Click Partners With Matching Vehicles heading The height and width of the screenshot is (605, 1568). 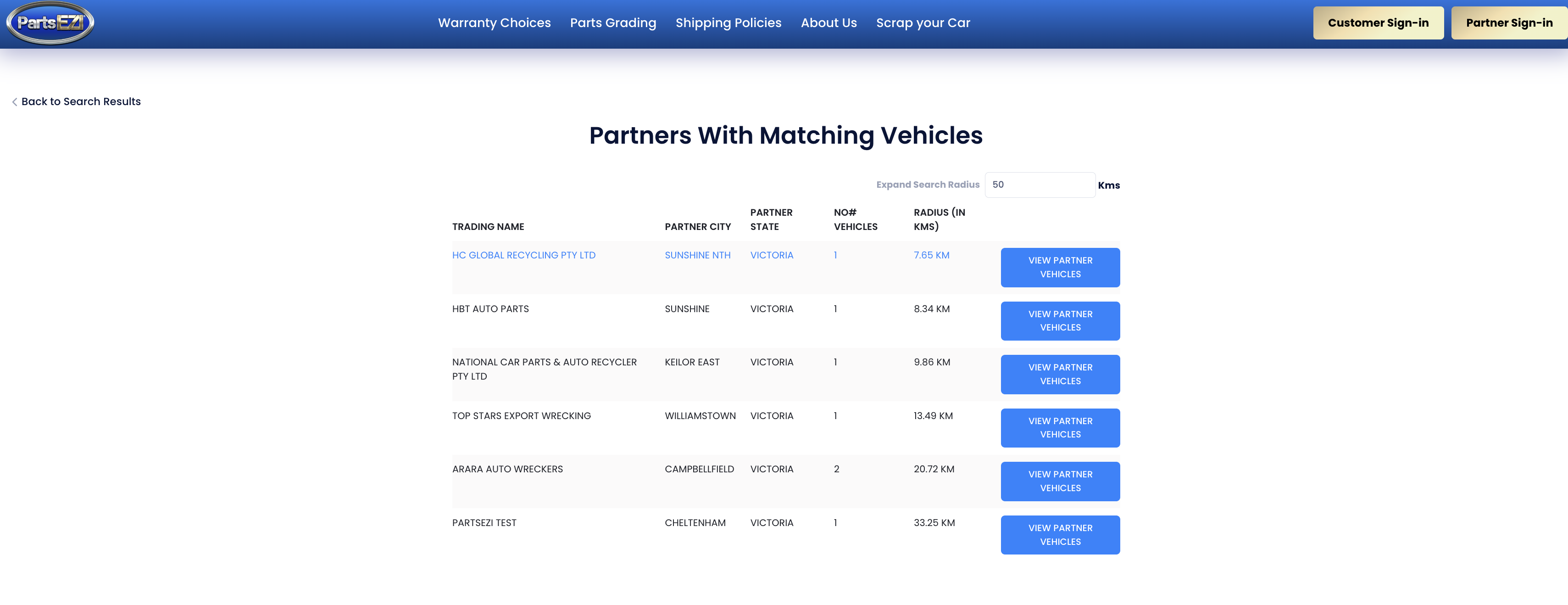[x=785, y=135]
